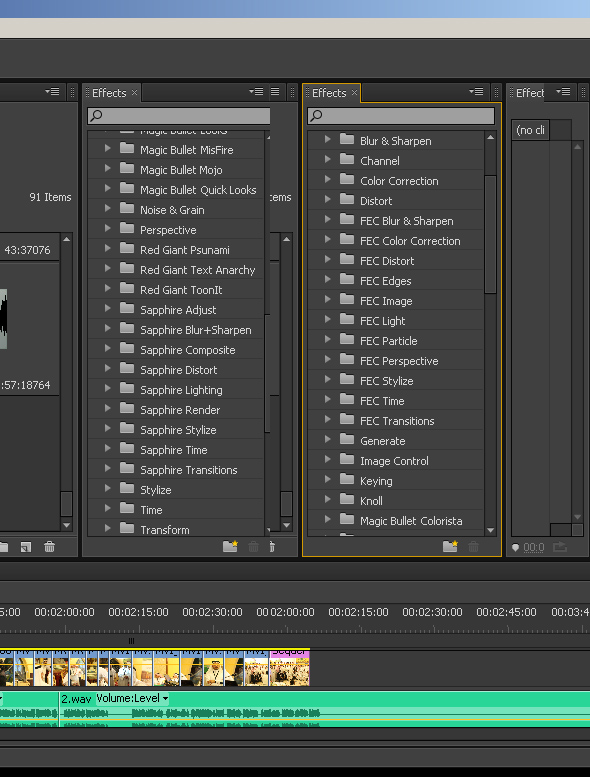The width and height of the screenshot is (590, 777).
Task: Click the Channel folder icon
Action: 347,159
